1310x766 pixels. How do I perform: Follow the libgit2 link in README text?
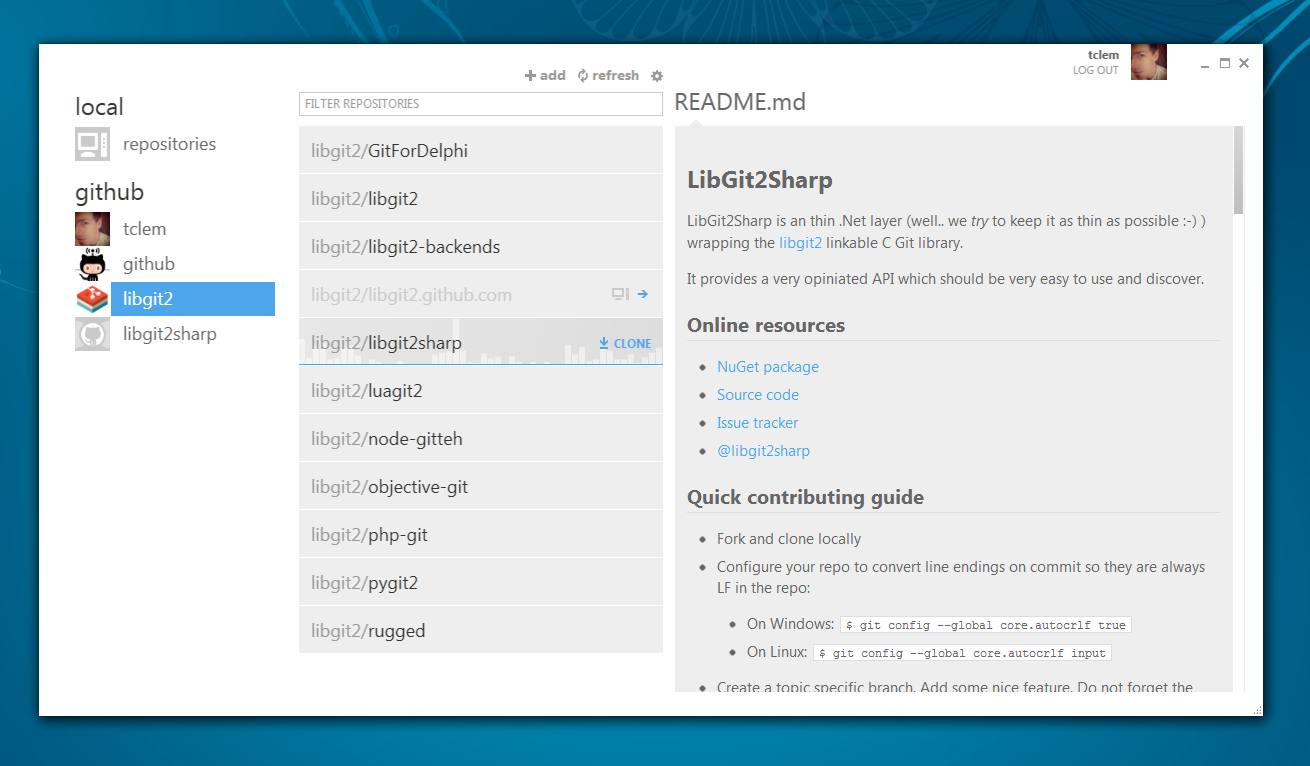pos(800,243)
